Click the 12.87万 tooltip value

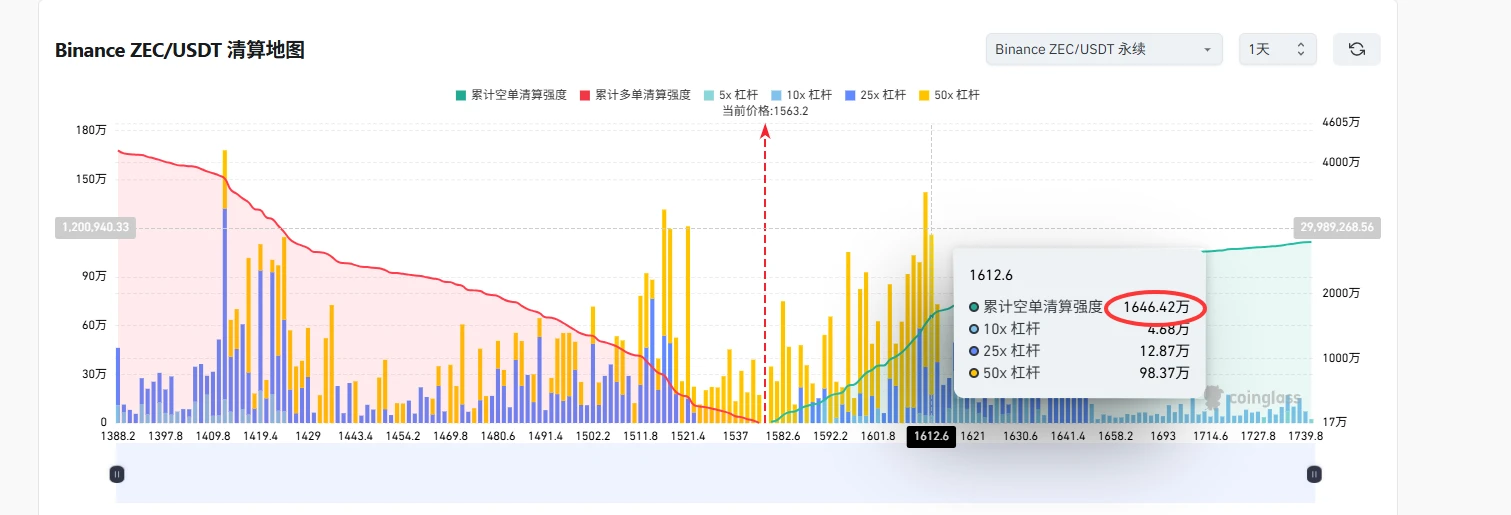coord(1163,351)
